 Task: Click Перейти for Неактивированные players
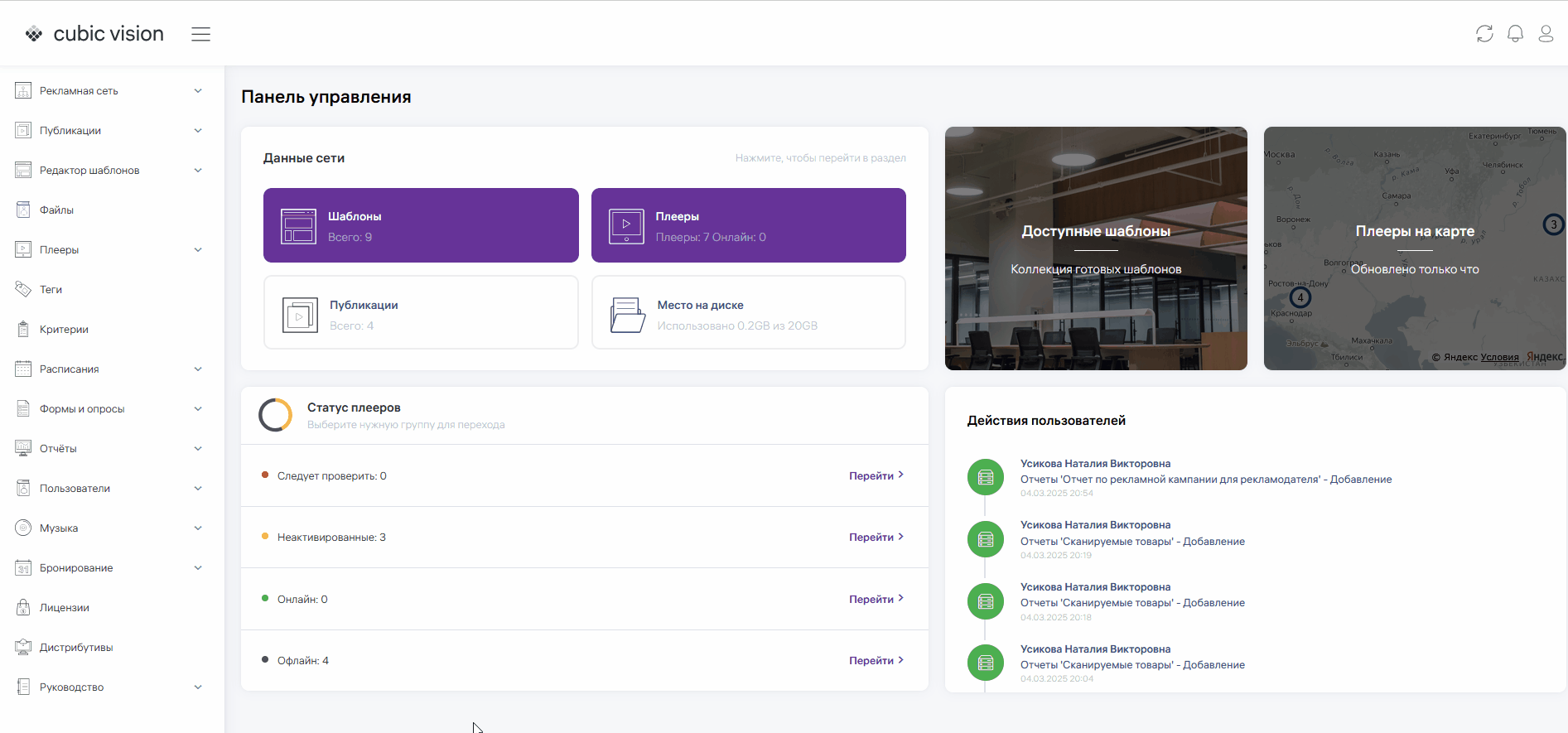(876, 538)
